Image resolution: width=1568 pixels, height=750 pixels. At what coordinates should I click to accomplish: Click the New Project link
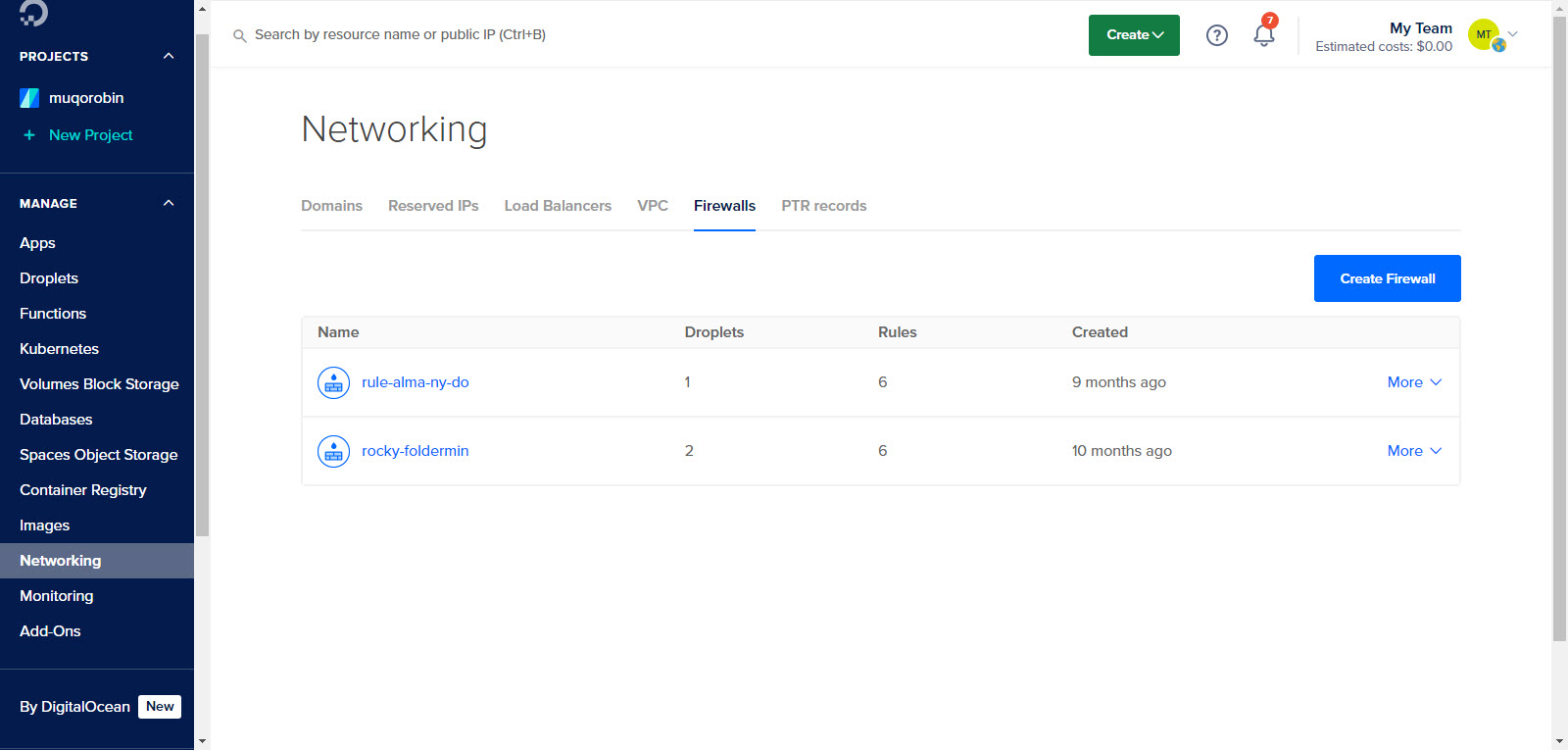[x=91, y=135]
